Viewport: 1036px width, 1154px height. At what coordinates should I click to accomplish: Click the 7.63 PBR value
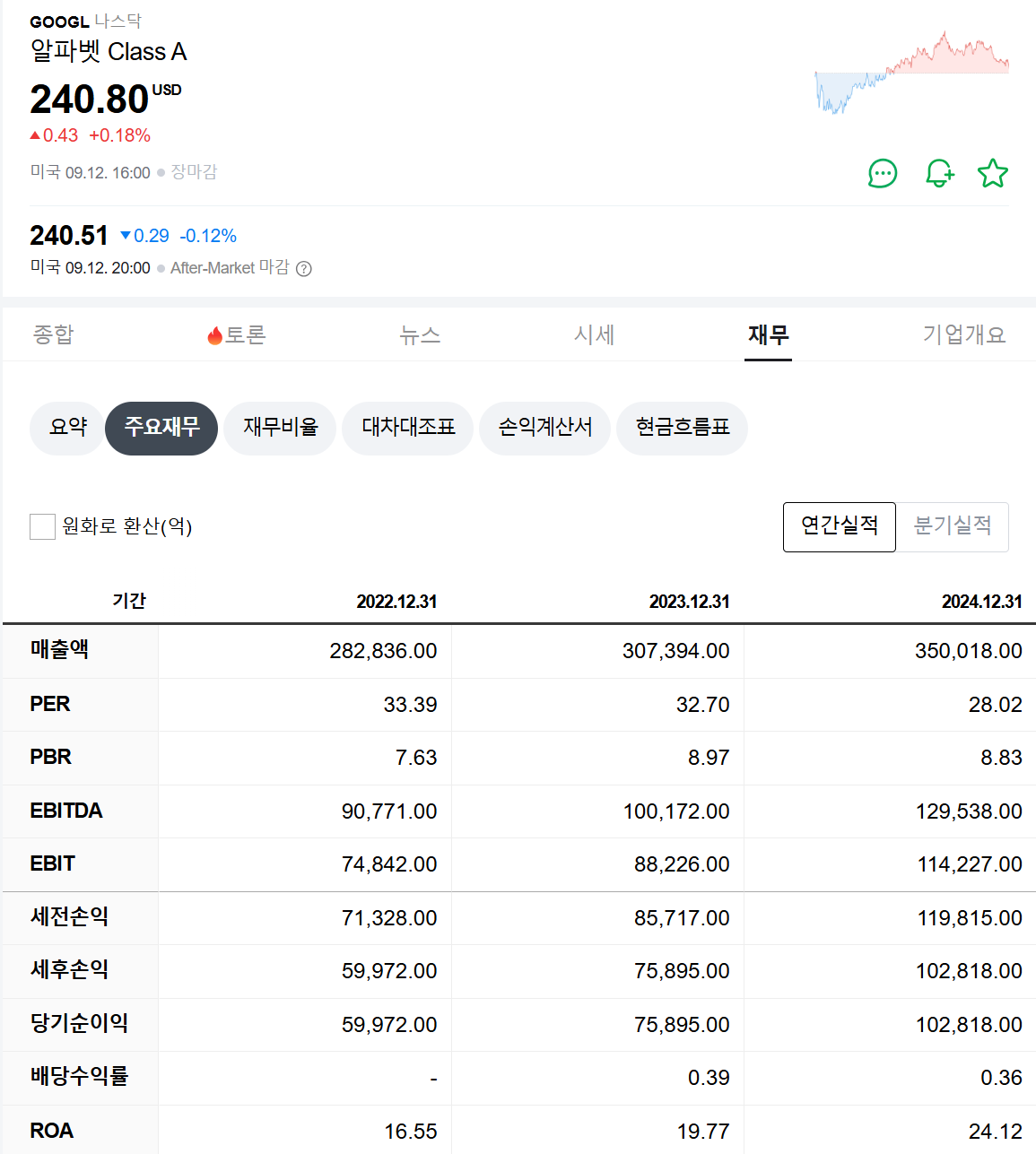tap(416, 758)
